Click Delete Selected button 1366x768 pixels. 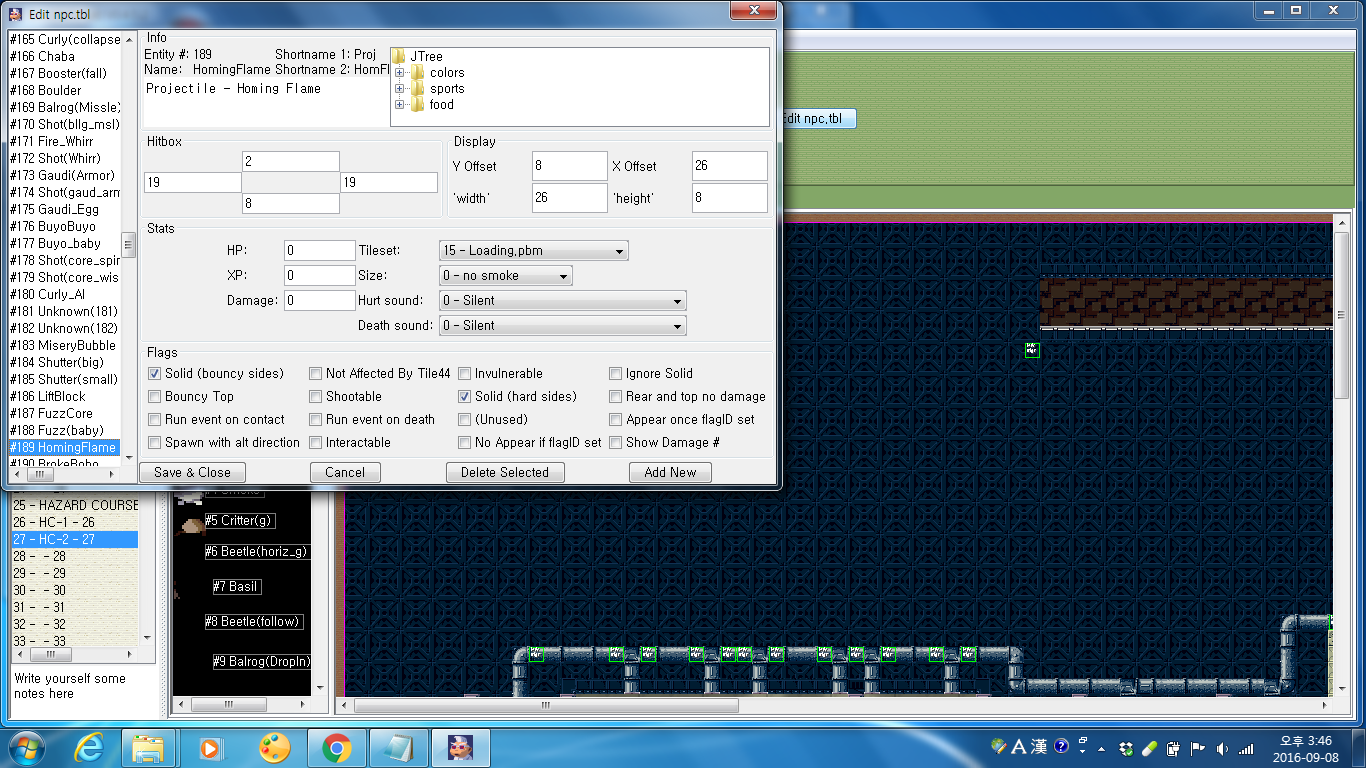coord(505,472)
